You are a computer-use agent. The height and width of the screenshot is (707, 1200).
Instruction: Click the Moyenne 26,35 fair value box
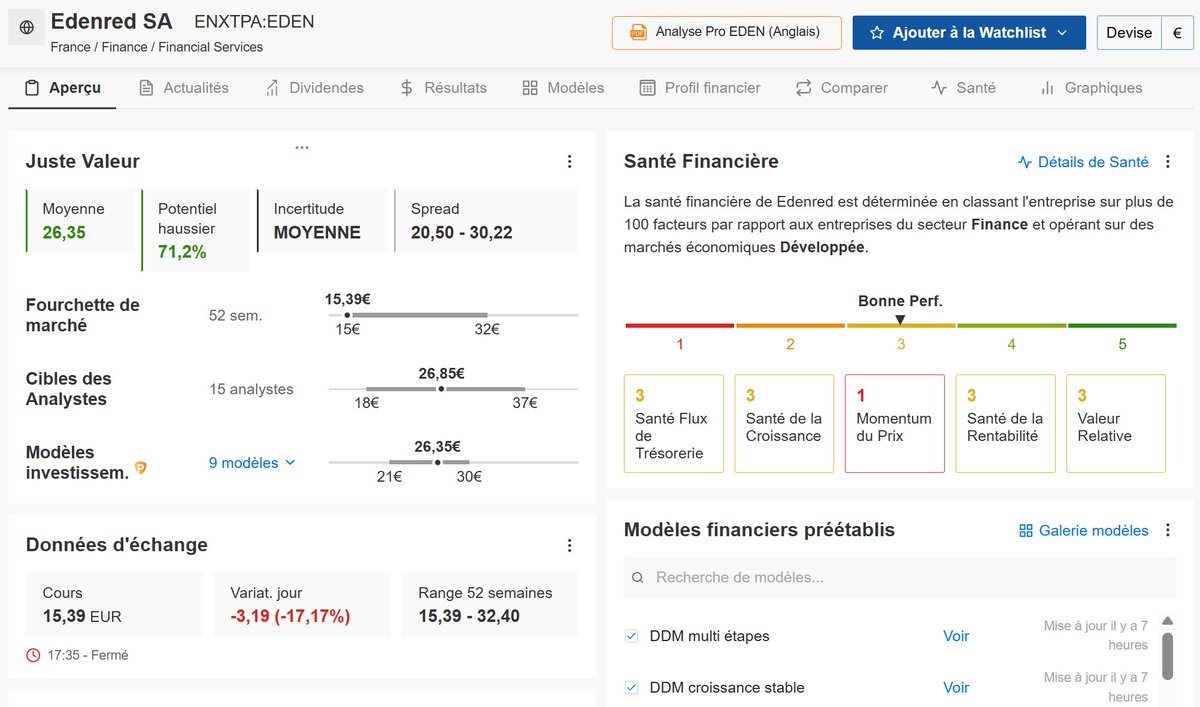pos(79,221)
